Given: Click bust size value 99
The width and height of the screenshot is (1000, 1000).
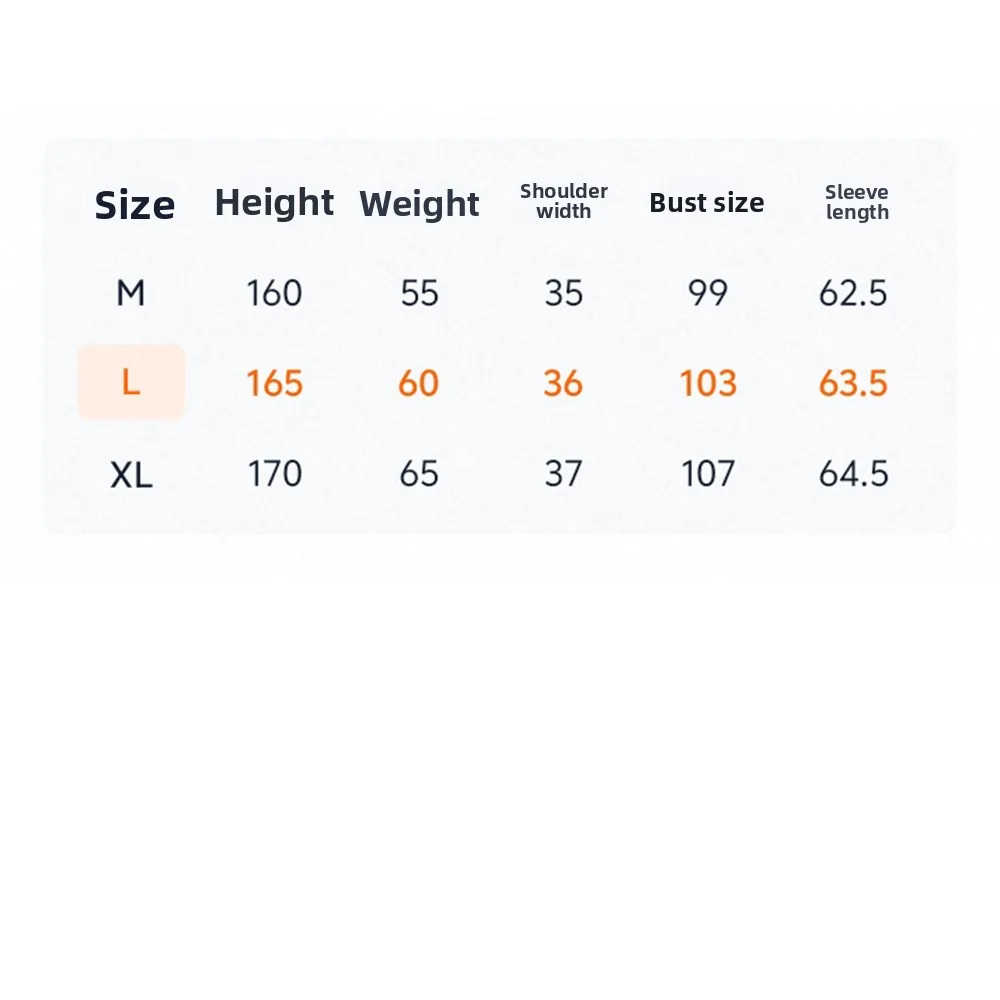Looking at the screenshot, I should click(x=708, y=293).
